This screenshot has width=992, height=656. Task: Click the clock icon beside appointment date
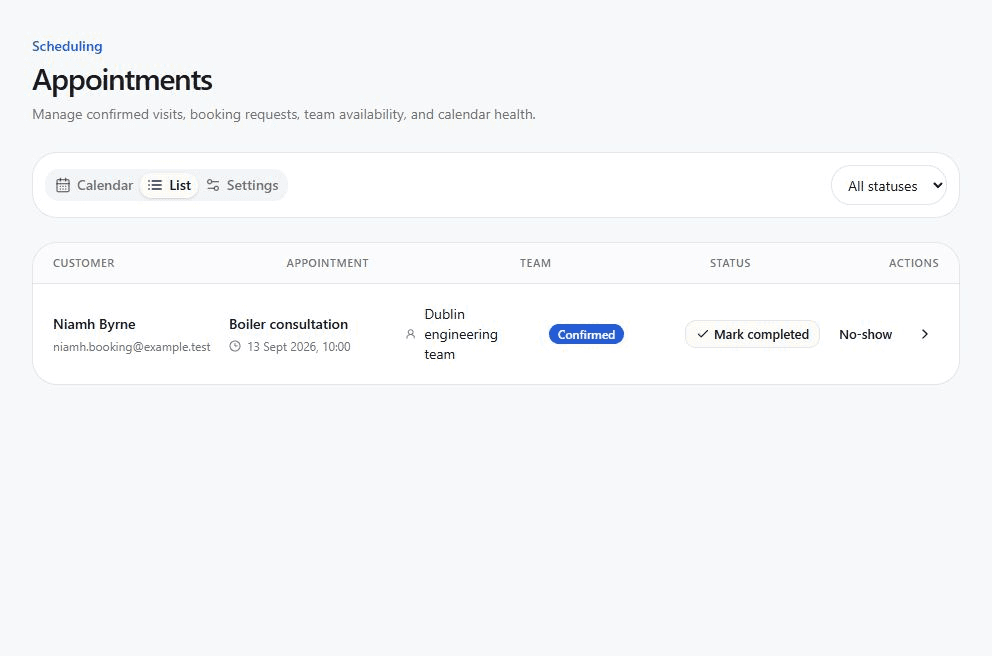[x=235, y=346]
